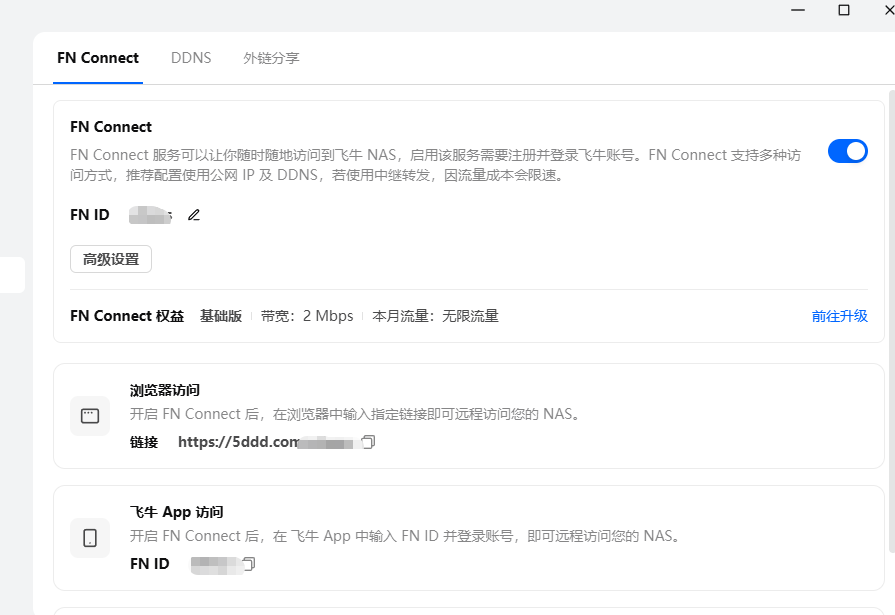Click the 基础版 plan label
This screenshot has width=895, height=615.
pyautogui.click(x=221, y=316)
